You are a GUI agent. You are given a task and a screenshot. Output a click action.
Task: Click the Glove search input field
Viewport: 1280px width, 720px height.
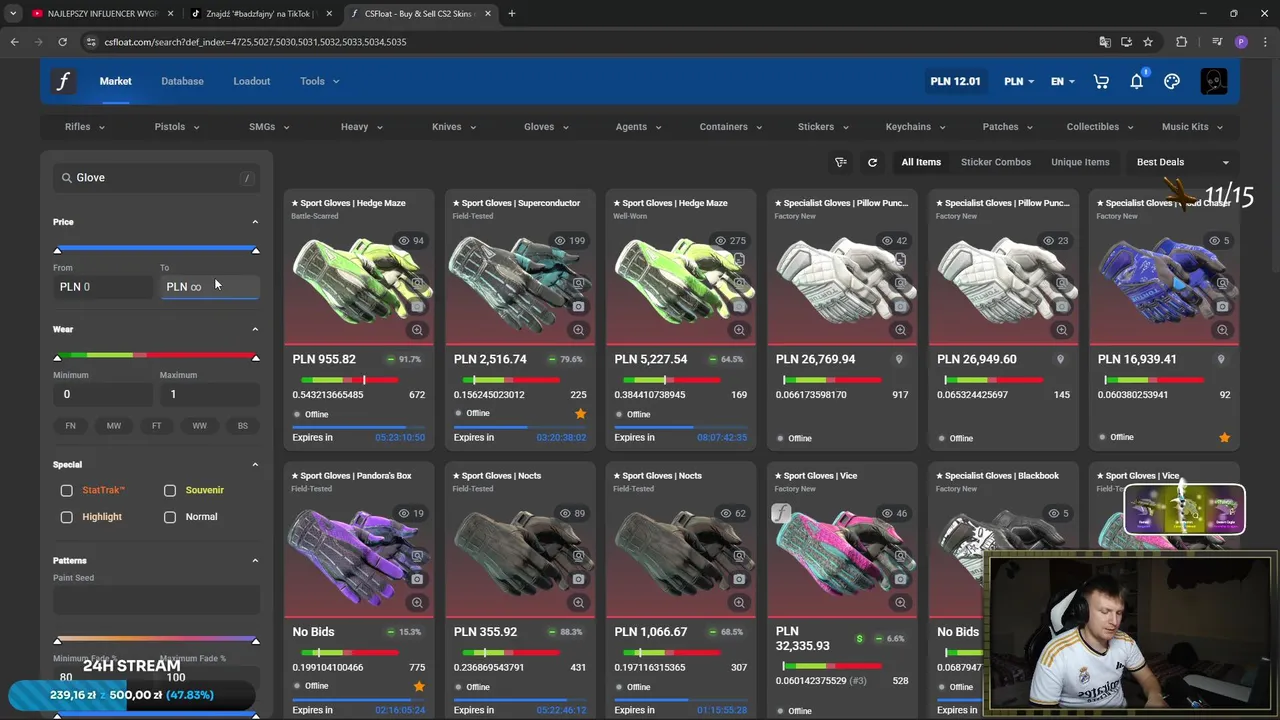[x=156, y=178]
